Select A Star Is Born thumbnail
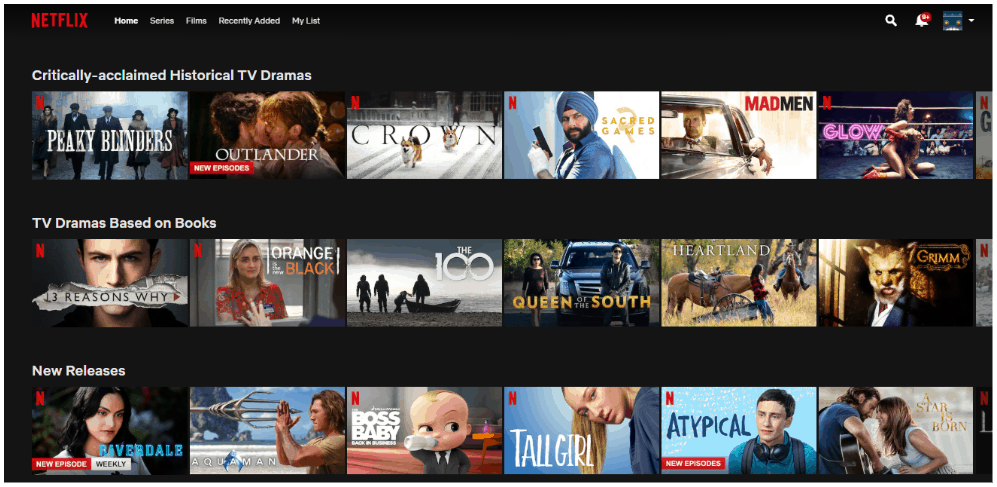This screenshot has height=487, width=997. point(896,430)
